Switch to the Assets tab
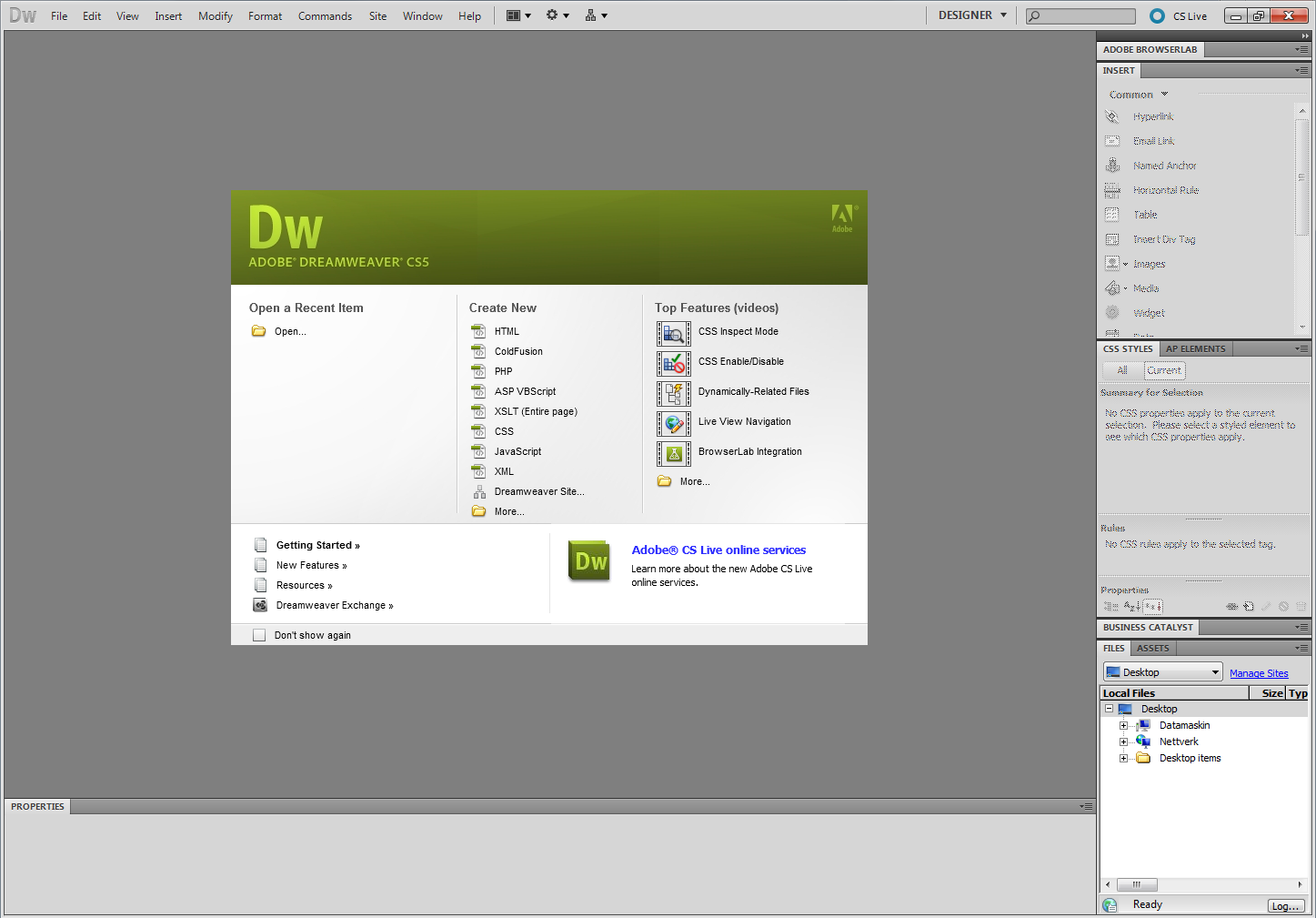Viewport: 1316px width, 918px height. 1152,648
